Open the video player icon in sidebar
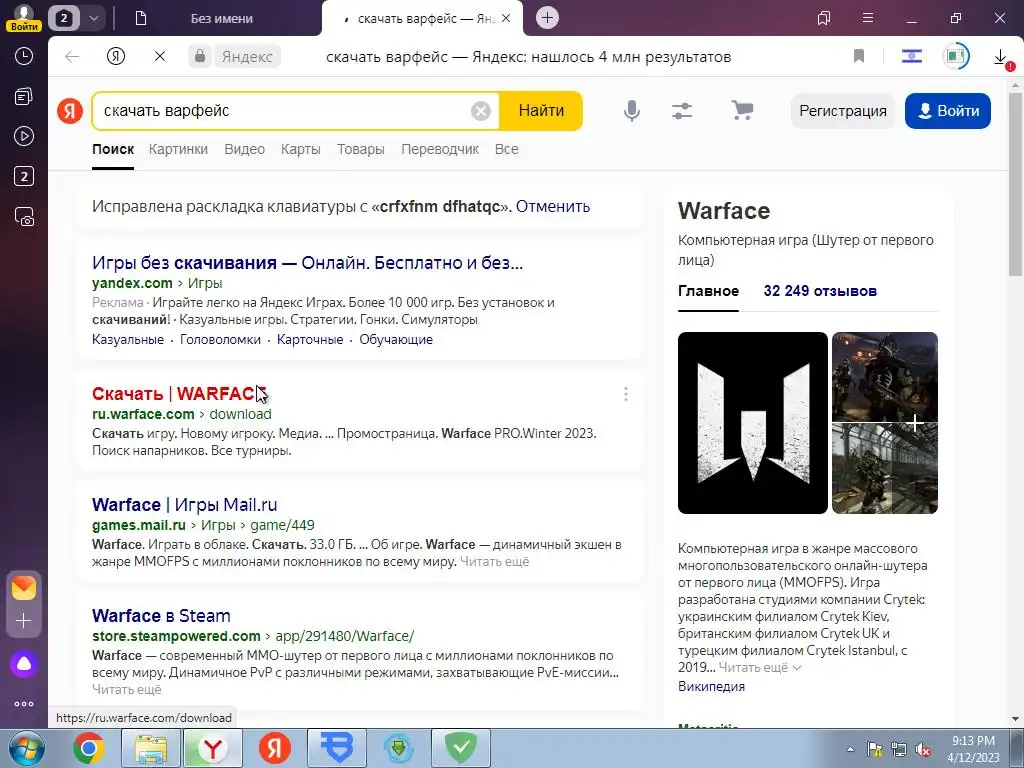 [24, 136]
